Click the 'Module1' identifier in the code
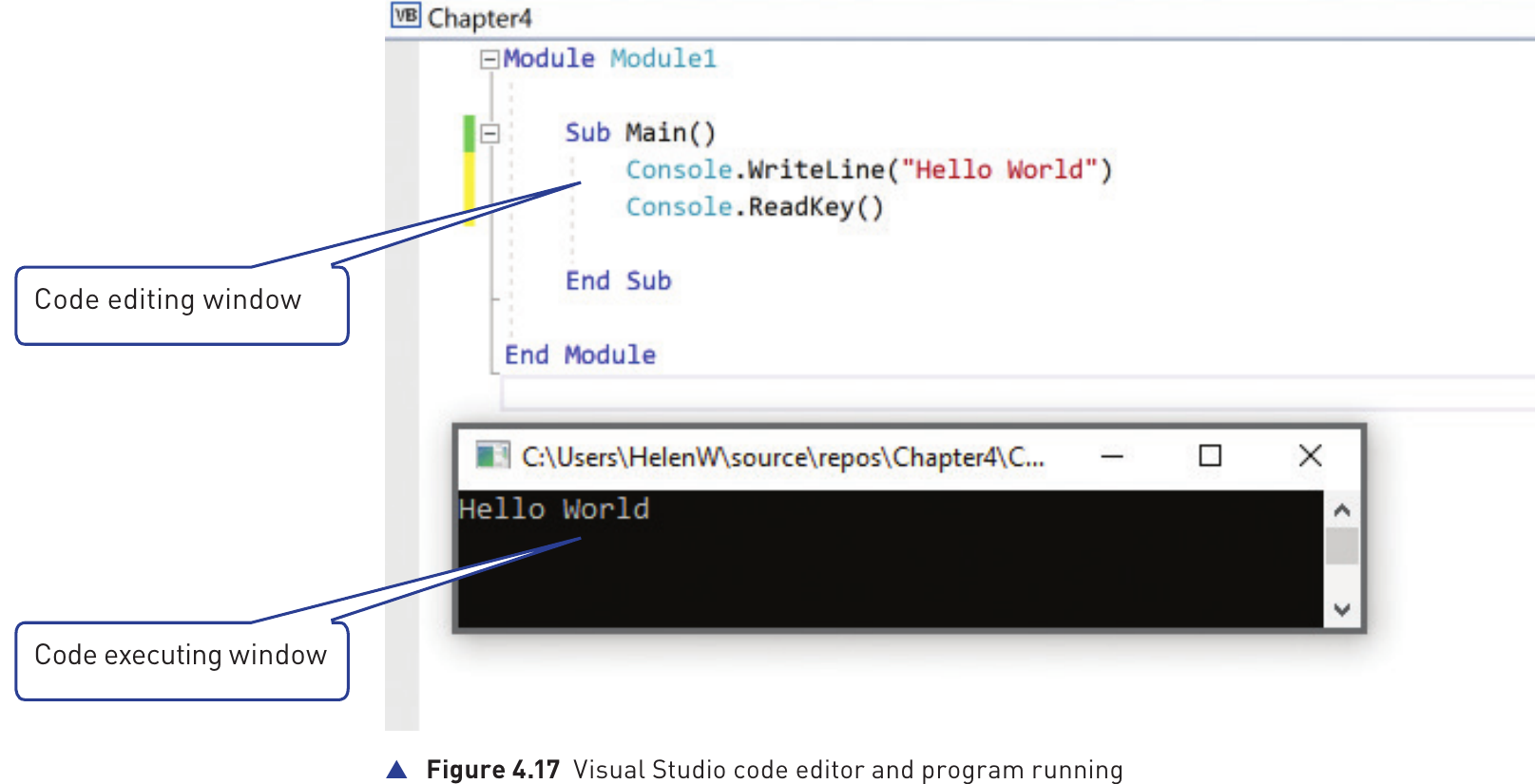The width and height of the screenshot is (1535, 784). pyautogui.click(x=662, y=58)
